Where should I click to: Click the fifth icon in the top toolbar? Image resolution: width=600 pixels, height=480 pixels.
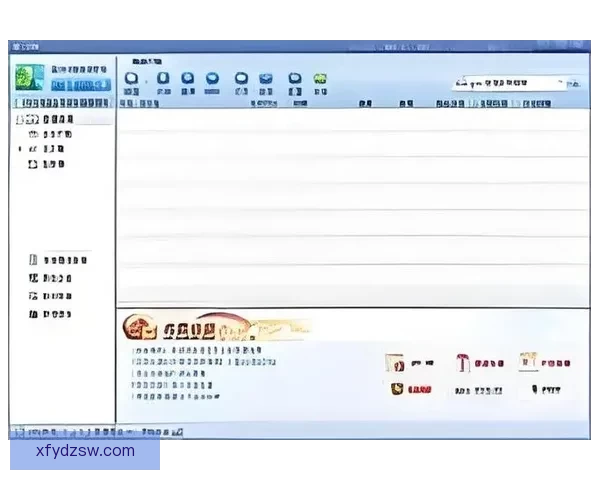point(241,78)
